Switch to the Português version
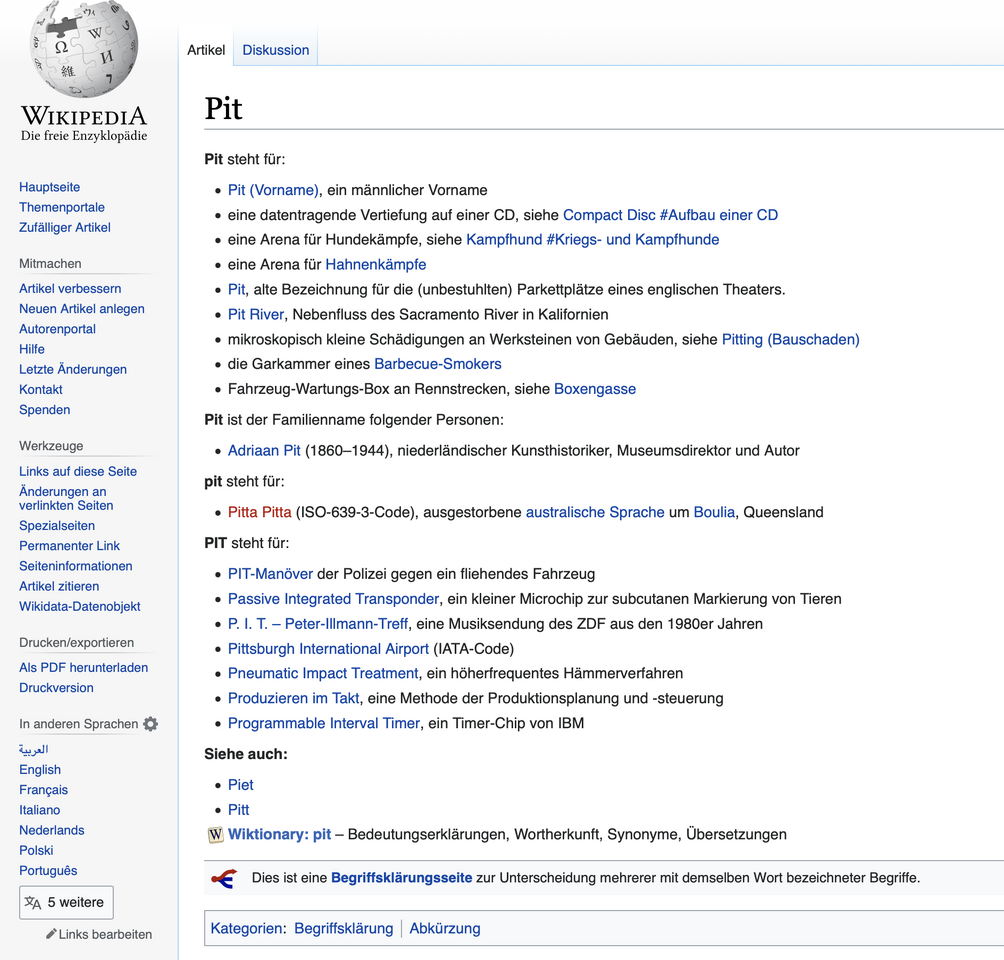Viewport: 1004px width, 960px height. [x=48, y=870]
